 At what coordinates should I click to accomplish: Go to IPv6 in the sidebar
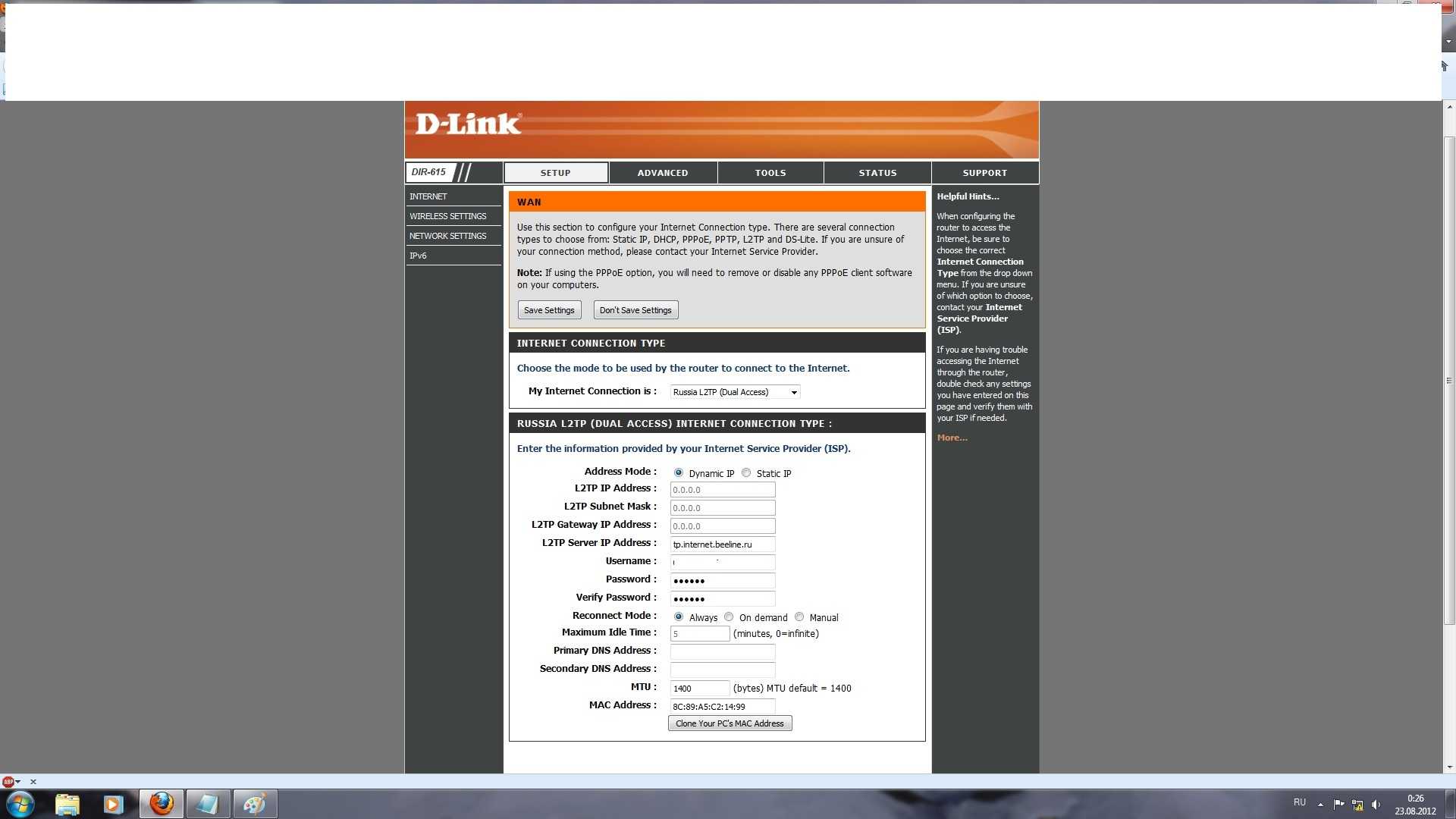(453, 256)
